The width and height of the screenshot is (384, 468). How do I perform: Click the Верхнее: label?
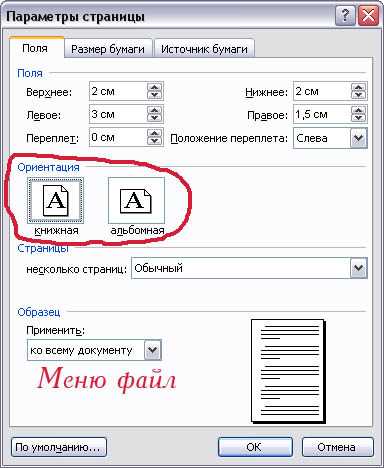(49, 92)
